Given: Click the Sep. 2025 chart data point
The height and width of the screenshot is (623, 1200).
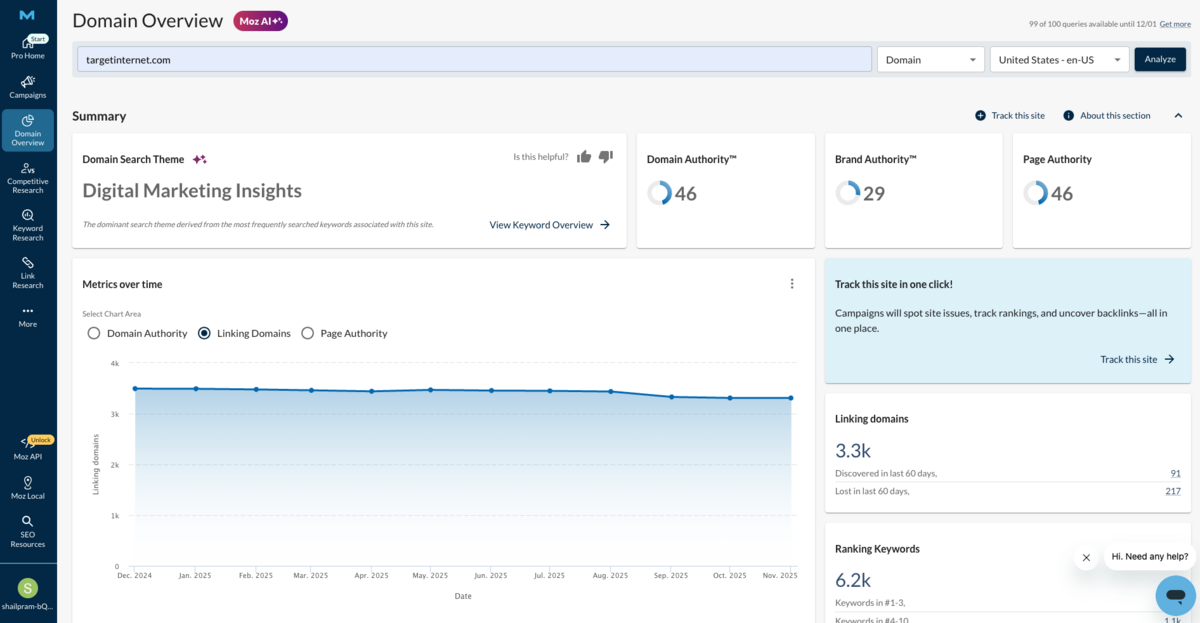Looking at the screenshot, I should tap(671, 397).
